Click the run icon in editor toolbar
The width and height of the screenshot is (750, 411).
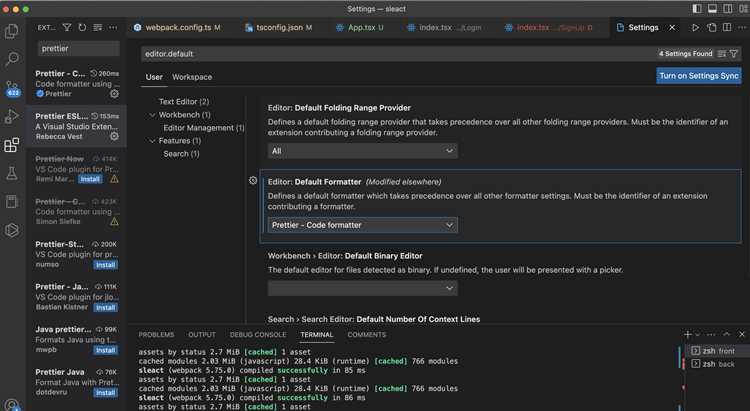695,28
